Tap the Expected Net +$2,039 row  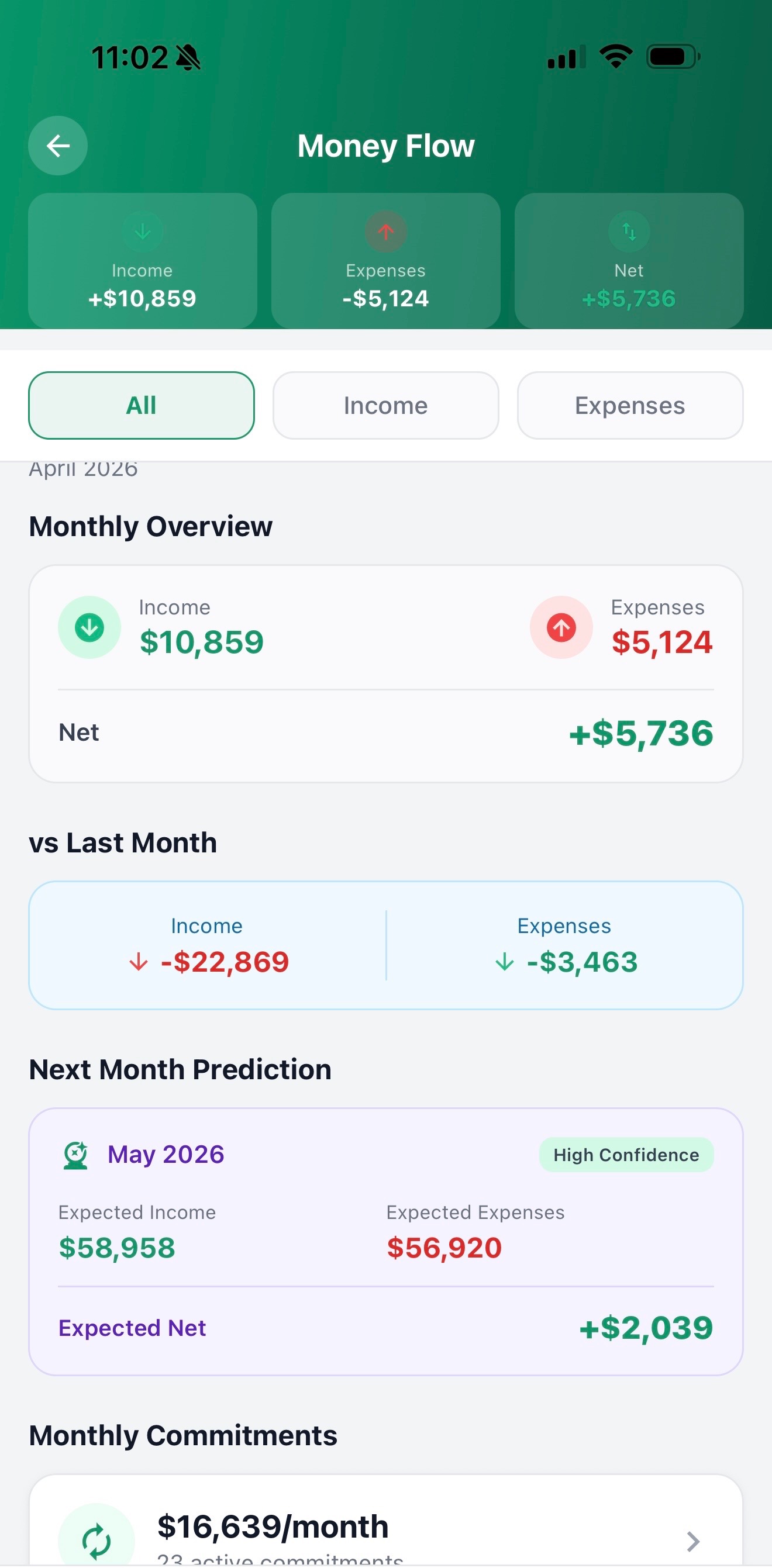pos(385,1328)
